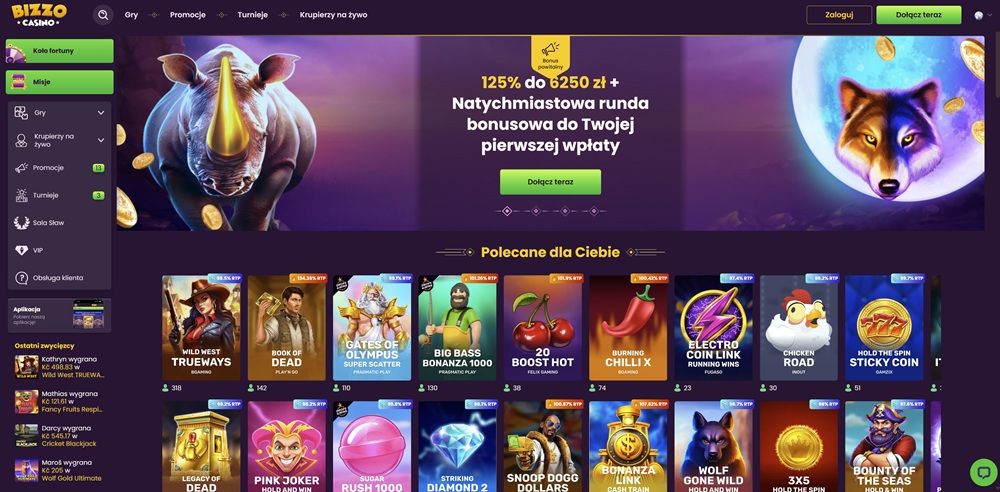Open Krupierzy na żywo top menu
1000x492 pixels.
pos(334,15)
